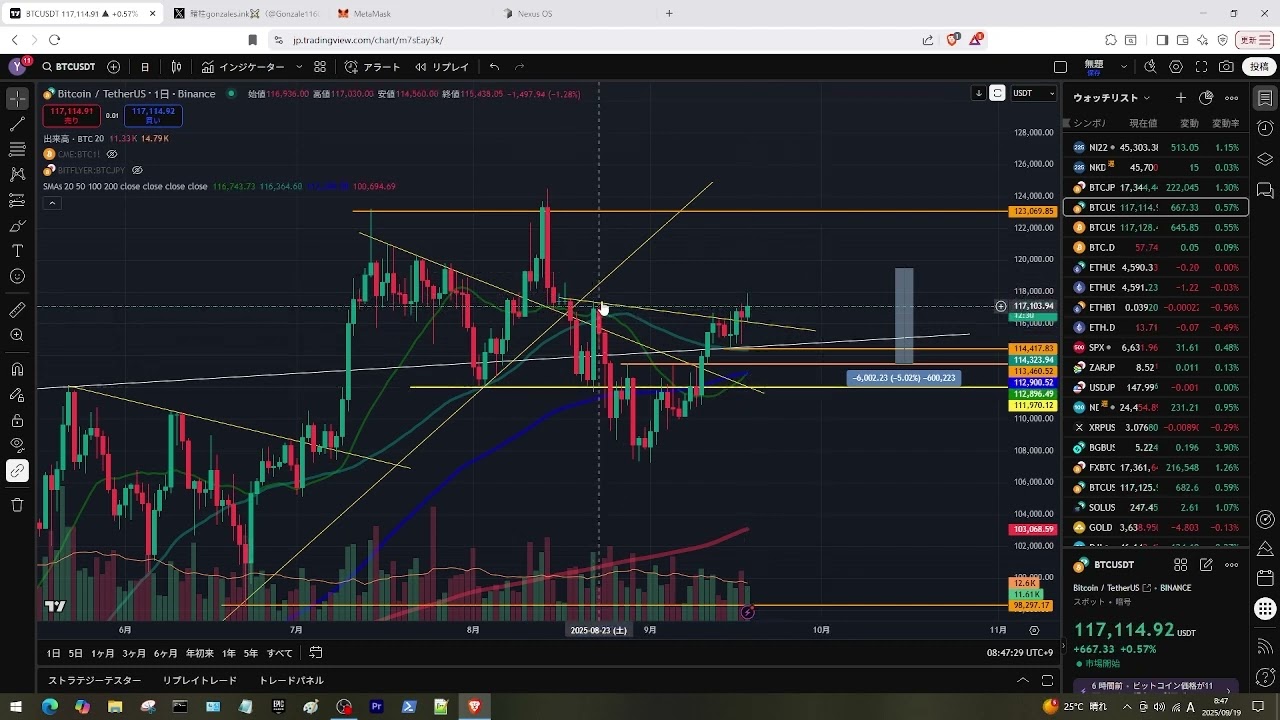Image resolution: width=1280 pixels, height=720 pixels.
Task: Toggle visibility of BITFLYER:BTCJPY overlay
Action: [x=137, y=170]
